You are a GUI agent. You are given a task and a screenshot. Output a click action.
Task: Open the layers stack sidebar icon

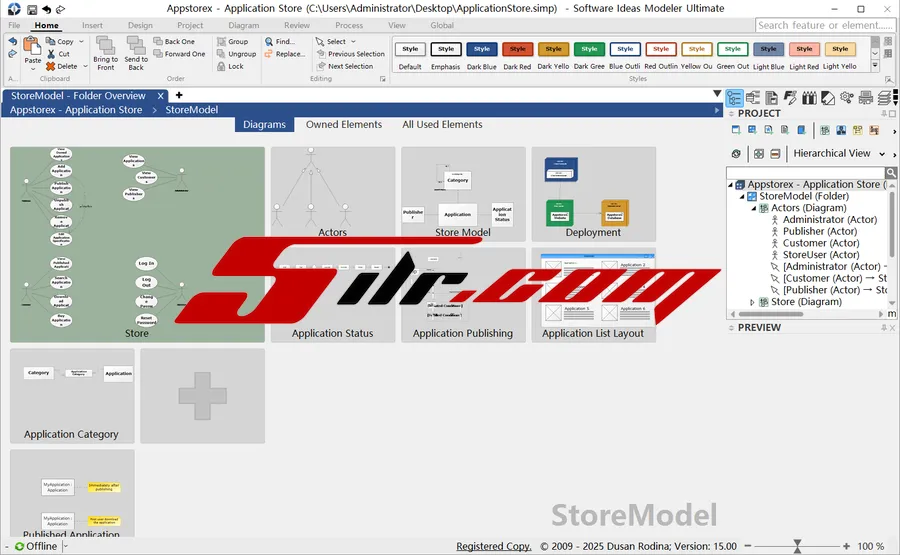coord(885,98)
